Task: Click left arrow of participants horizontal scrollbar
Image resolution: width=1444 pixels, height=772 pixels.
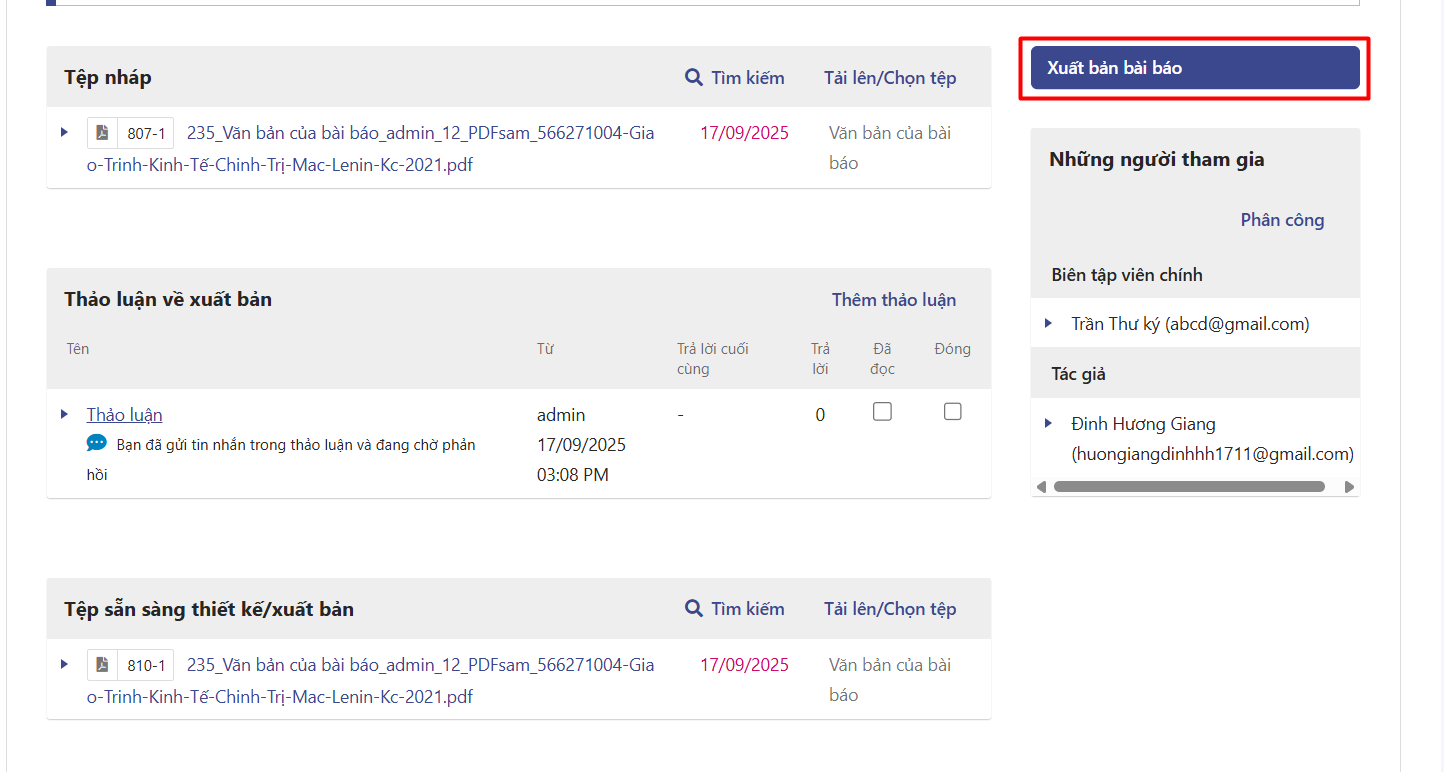Action: point(1041,487)
